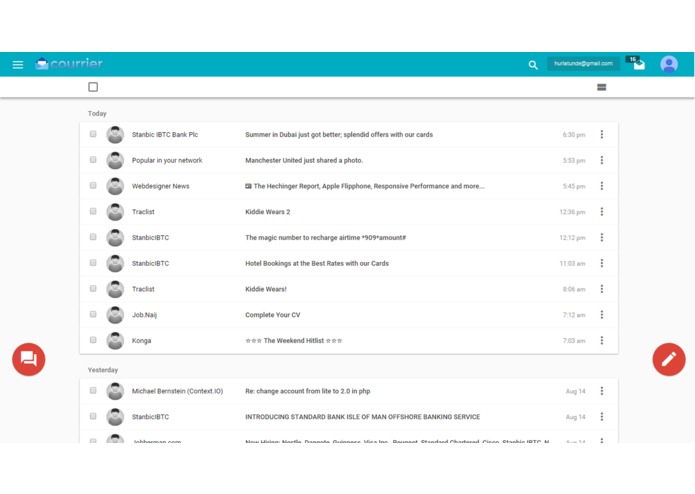Open more options for magic number airtime email
Screen dimensions: 695x494
(x=601, y=237)
